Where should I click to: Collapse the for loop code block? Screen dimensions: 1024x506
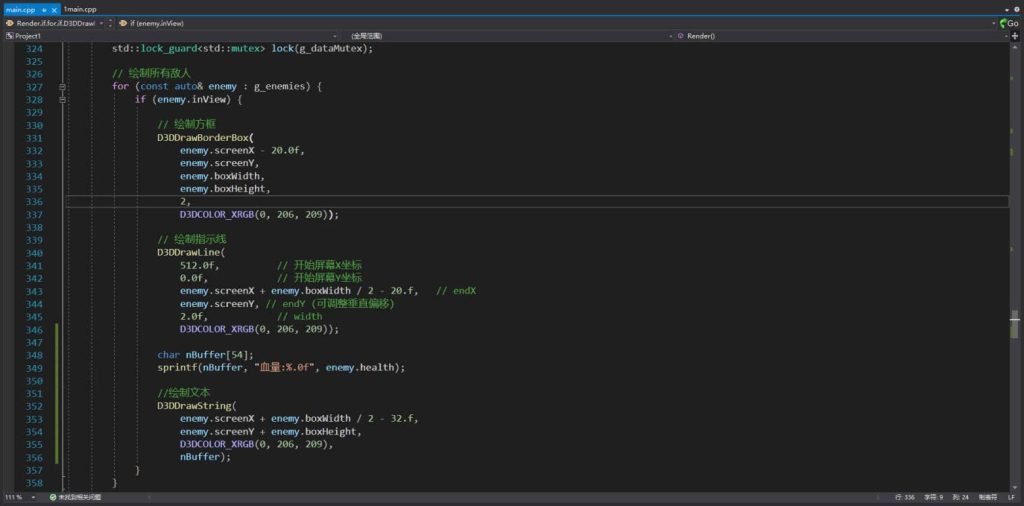click(62, 87)
